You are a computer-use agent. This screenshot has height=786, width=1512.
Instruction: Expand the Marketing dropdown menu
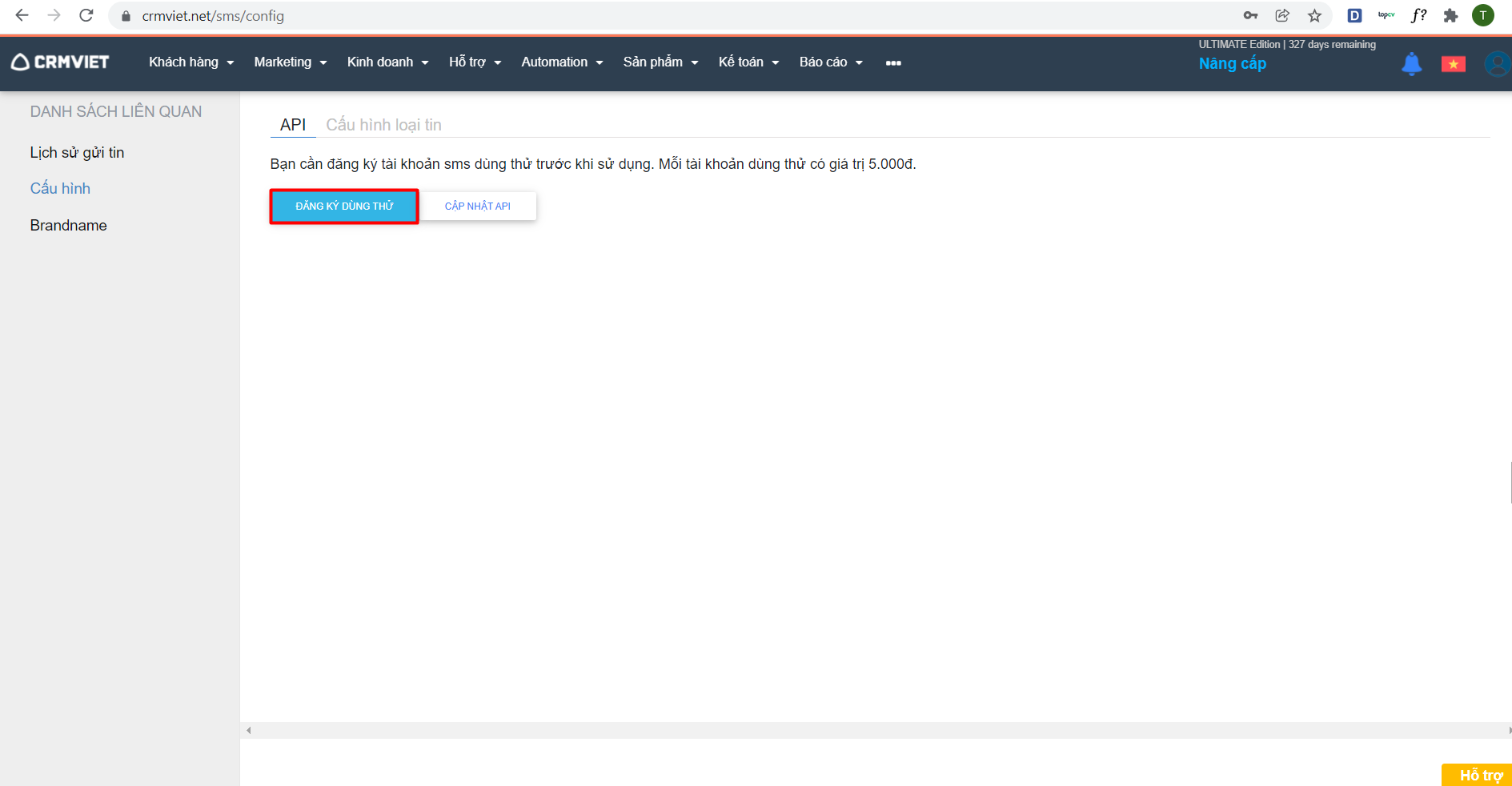(290, 62)
